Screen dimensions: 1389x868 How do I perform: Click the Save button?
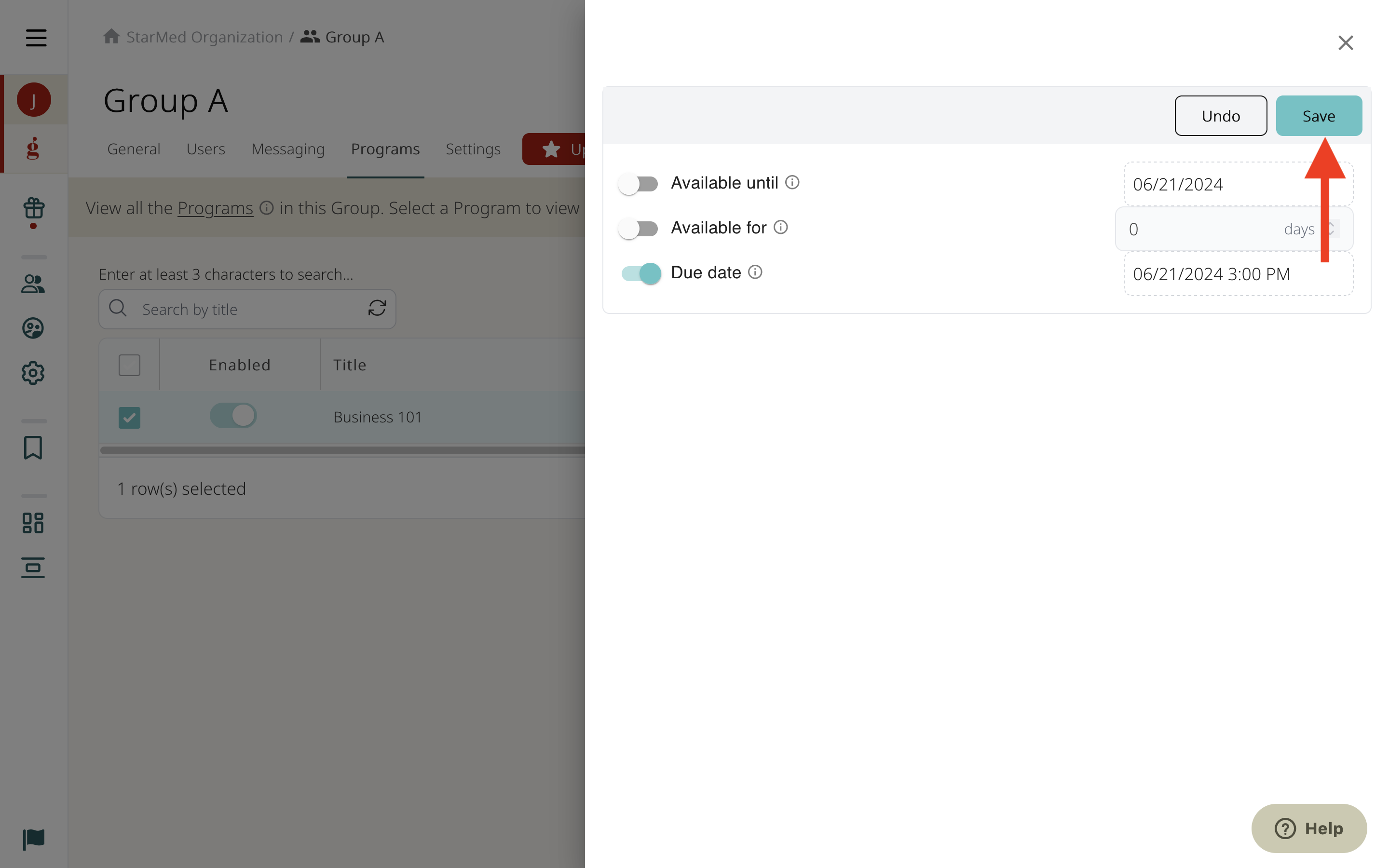[x=1319, y=115]
